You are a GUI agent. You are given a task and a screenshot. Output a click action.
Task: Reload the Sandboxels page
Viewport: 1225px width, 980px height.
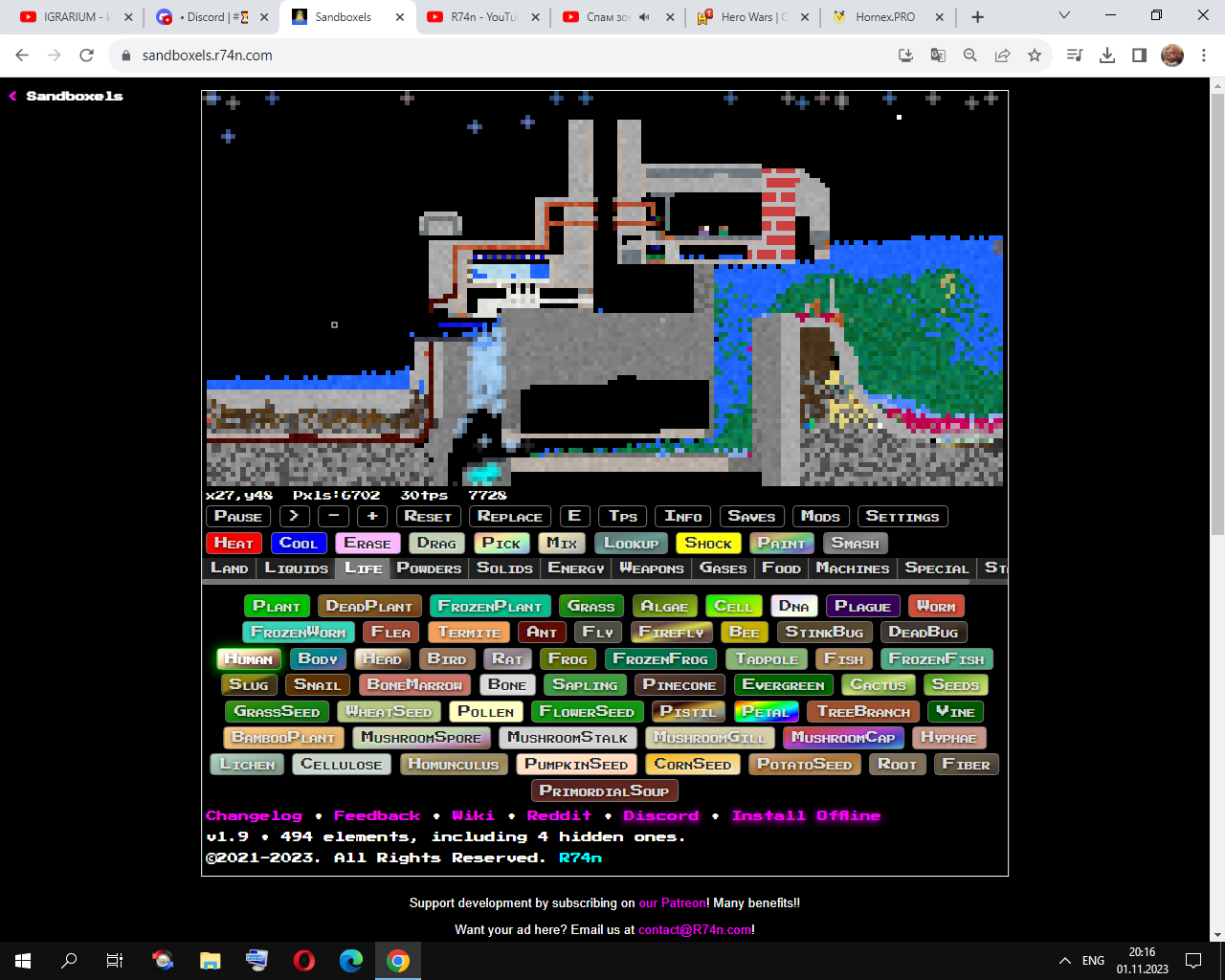click(x=86, y=56)
